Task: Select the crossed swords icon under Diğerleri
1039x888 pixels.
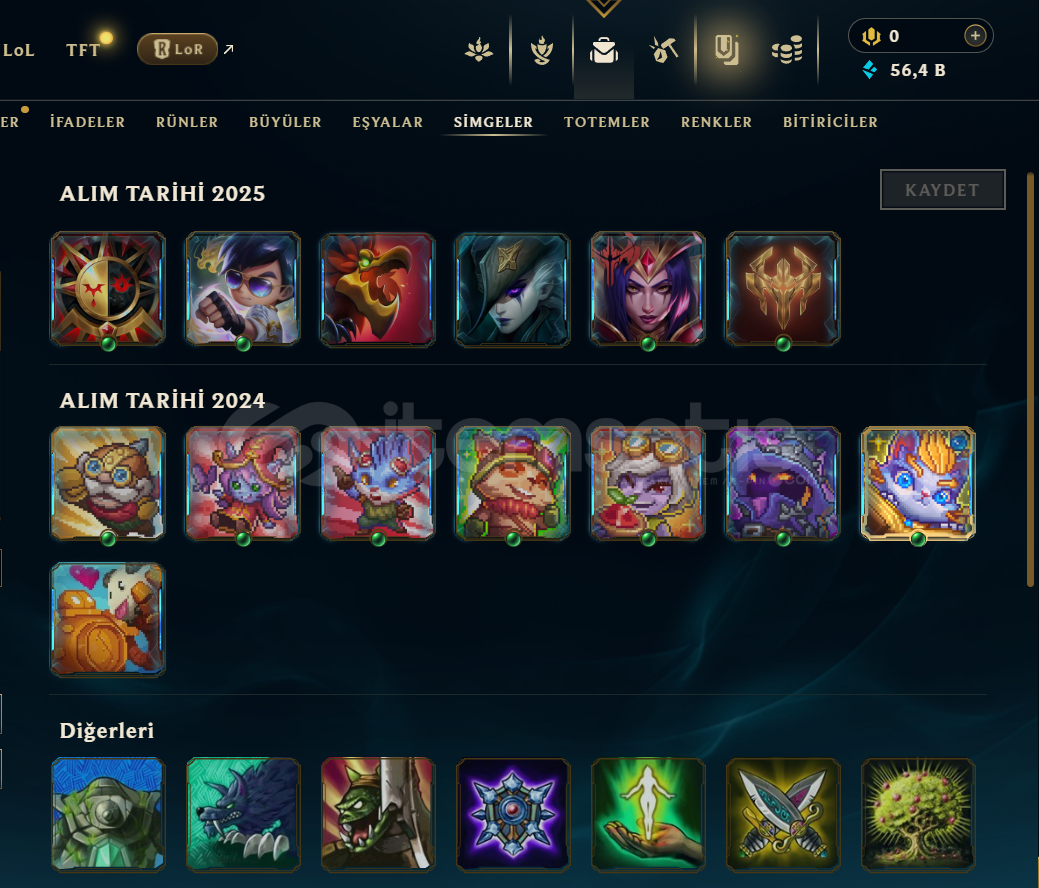Action: 783,814
